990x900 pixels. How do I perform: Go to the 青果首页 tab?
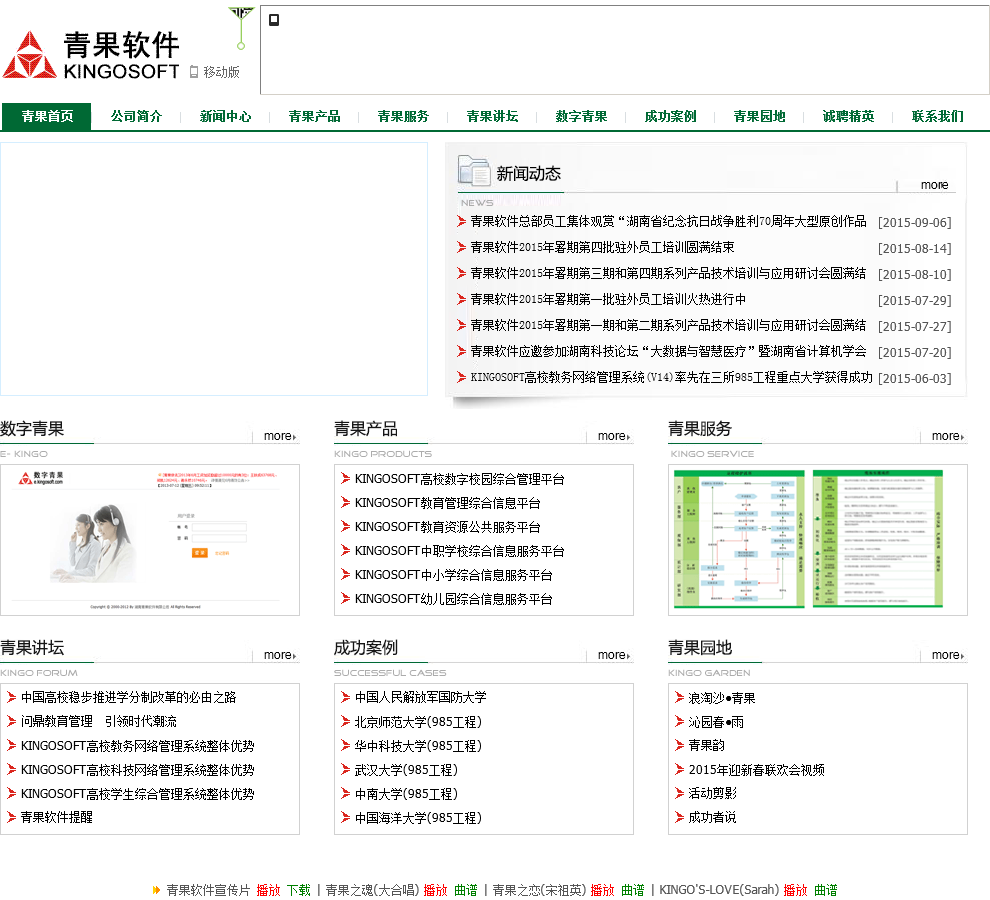point(47,116)
